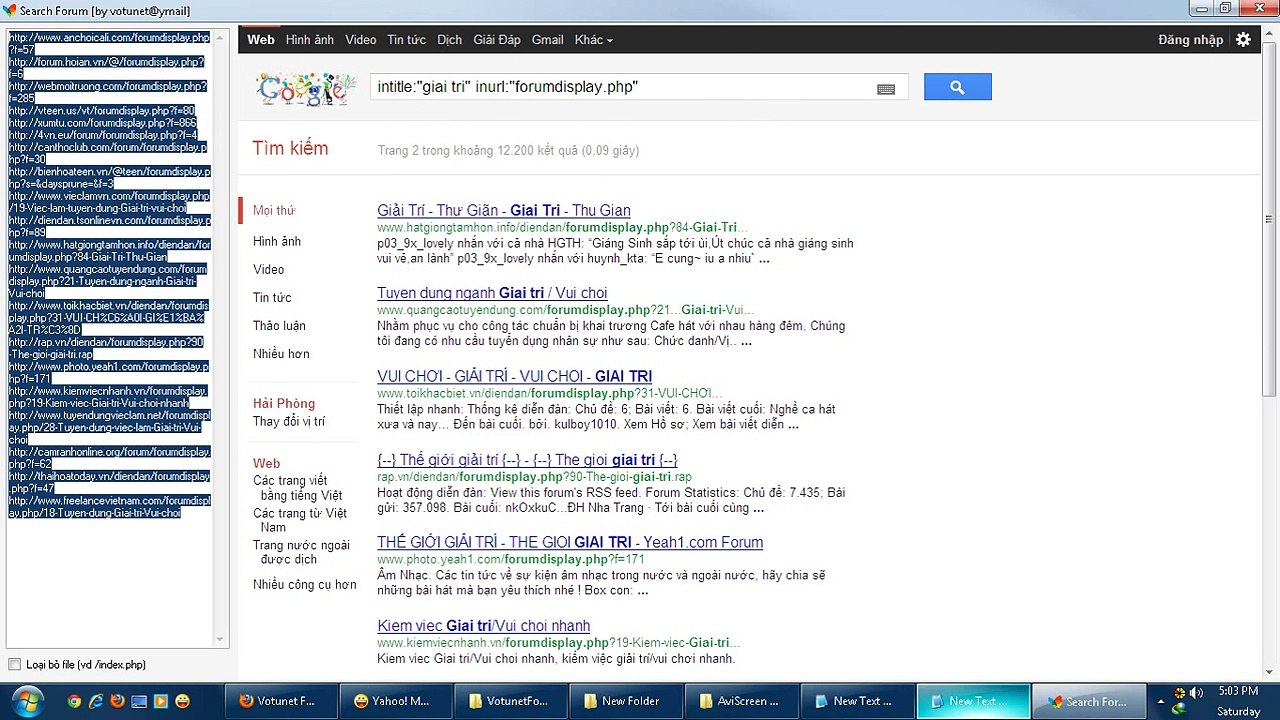Open the VotunetFo... folder taskbar button
The image size is (1280, 720).
511,701
